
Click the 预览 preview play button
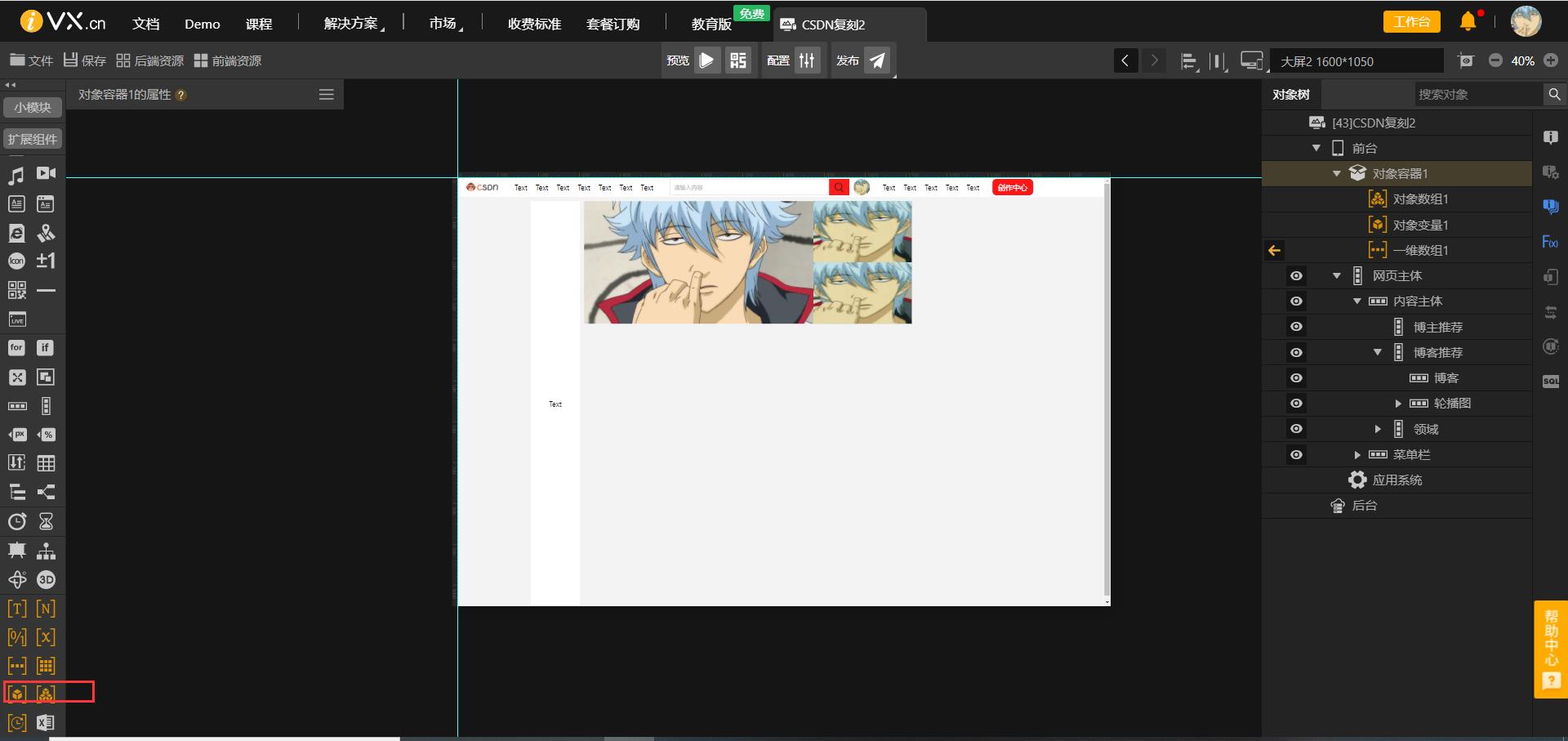707,60
